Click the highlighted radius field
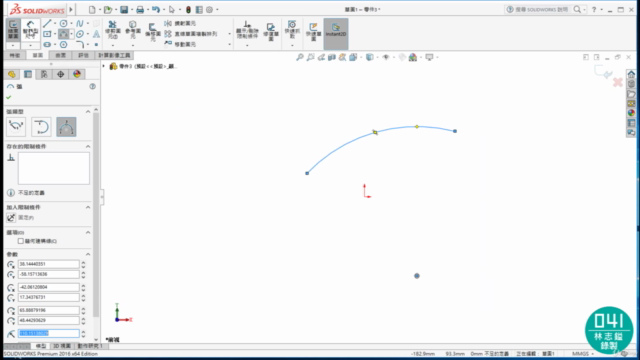 [49, 333]
